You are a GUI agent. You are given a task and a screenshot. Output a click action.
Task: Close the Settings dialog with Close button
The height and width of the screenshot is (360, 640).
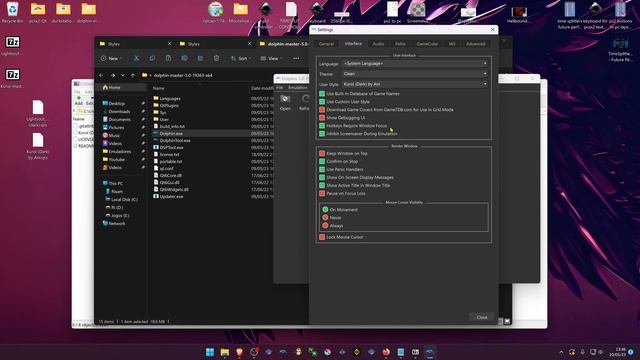coord(482,317)
